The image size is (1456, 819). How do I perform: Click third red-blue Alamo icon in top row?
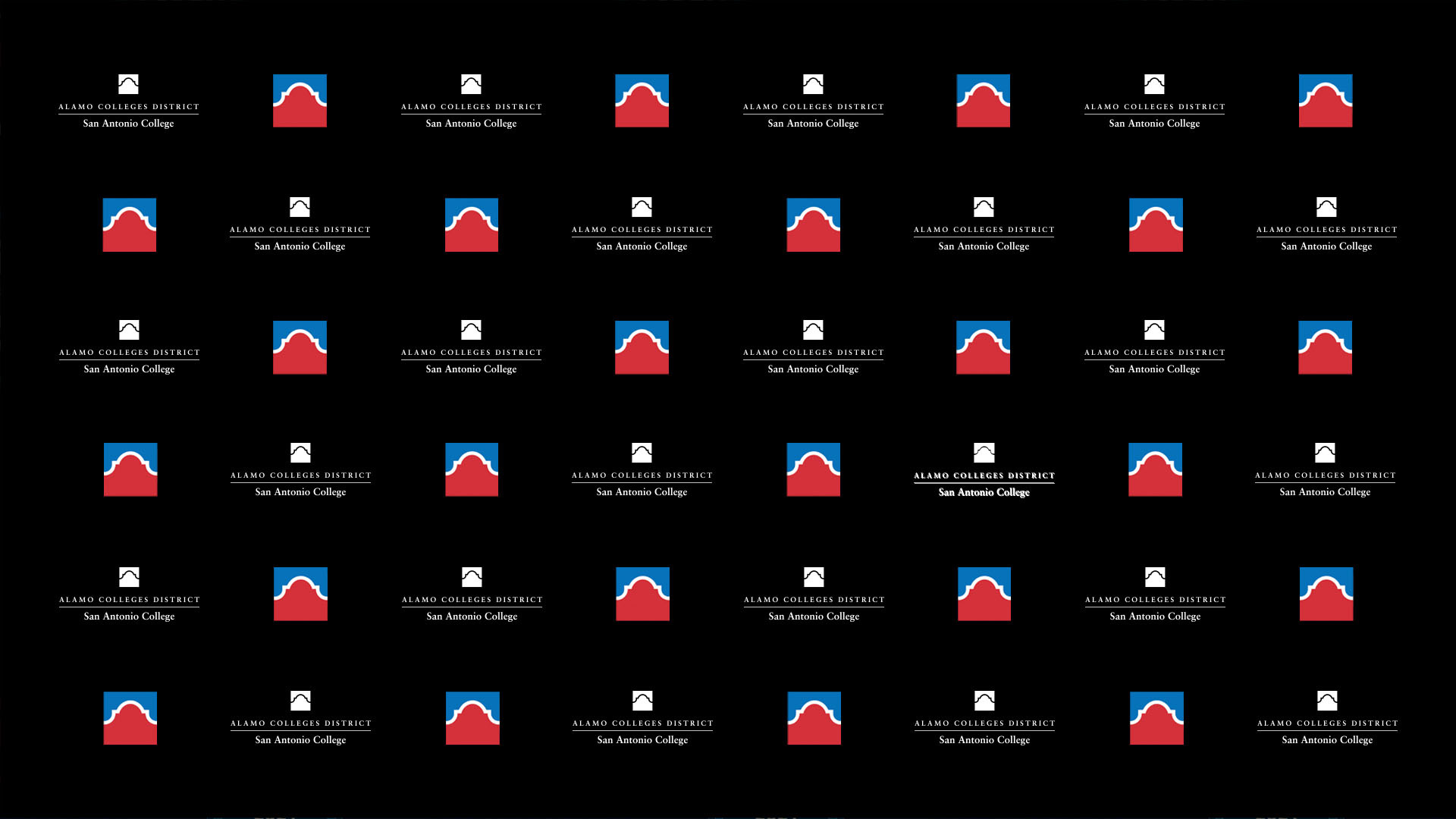click(983, 101)
